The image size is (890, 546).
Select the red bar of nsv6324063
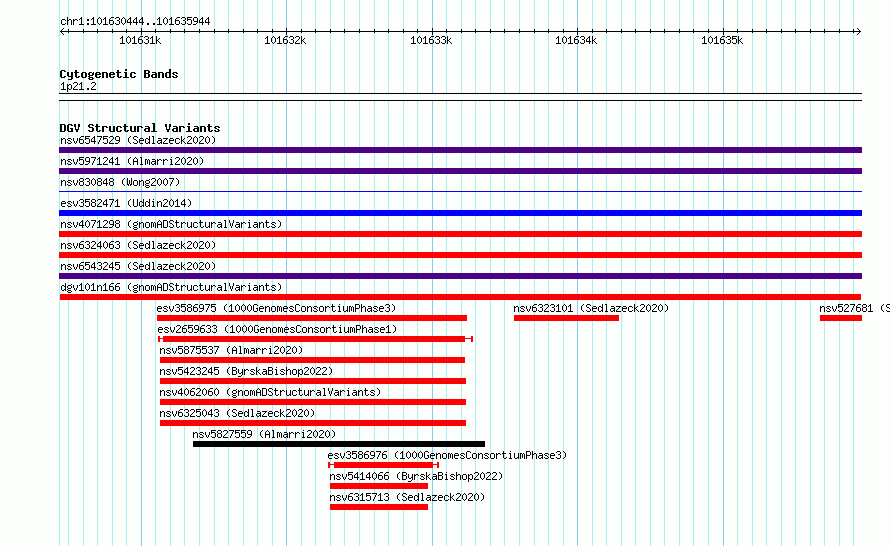[x=460, y=255]
